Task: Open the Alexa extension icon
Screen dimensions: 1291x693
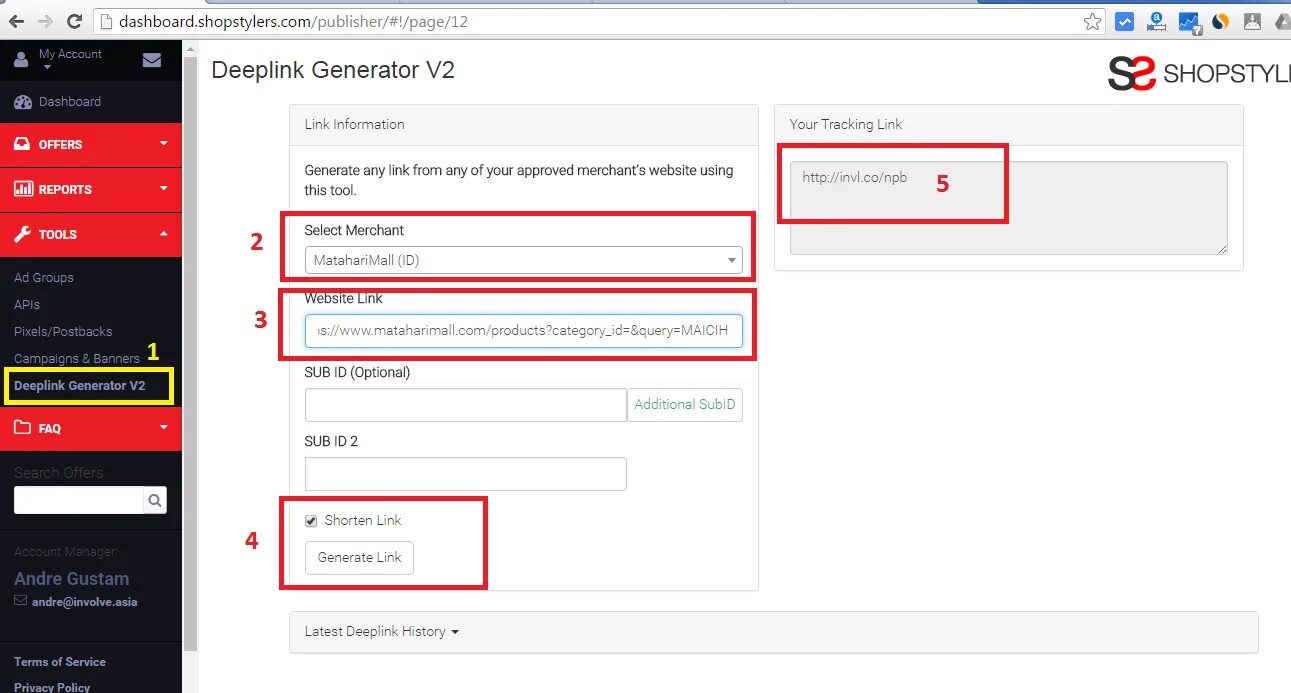Action: (1156, 21)
